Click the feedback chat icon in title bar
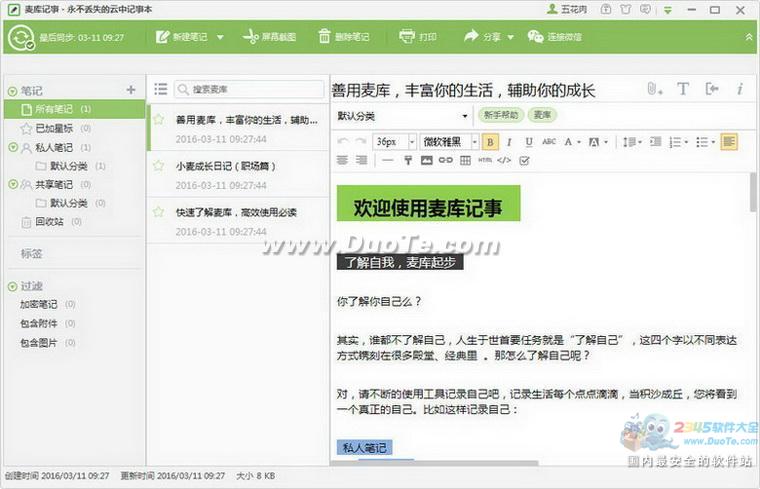This screenshot has width=760, height=489. (645, 9)
